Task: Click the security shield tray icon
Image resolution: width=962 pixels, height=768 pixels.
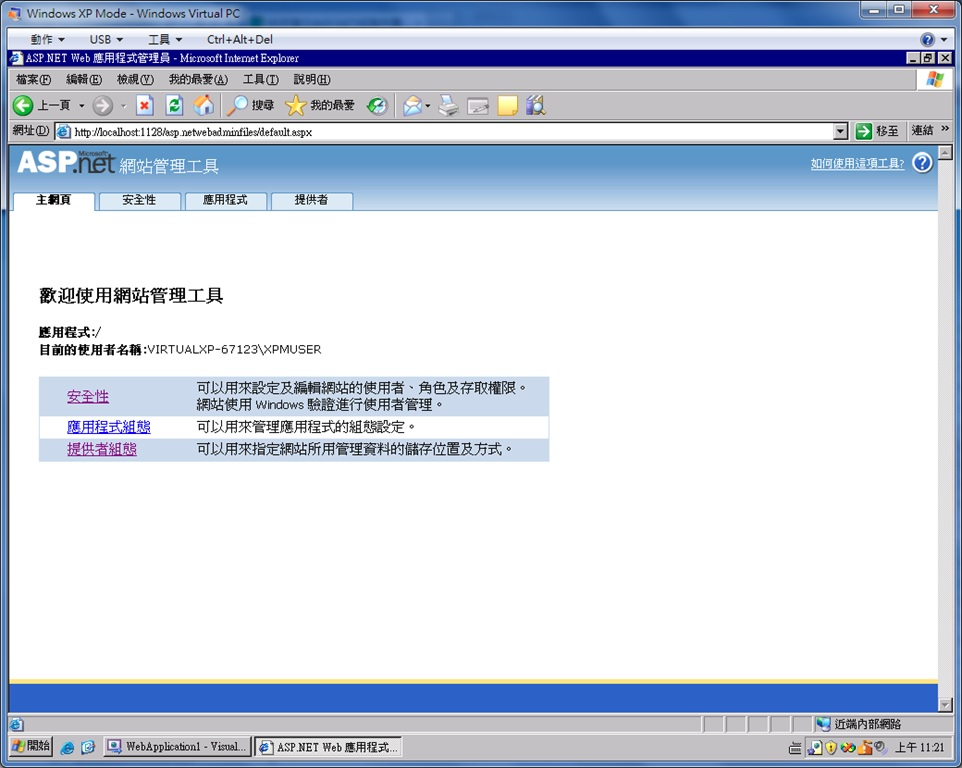Action: tap(831, 747)
